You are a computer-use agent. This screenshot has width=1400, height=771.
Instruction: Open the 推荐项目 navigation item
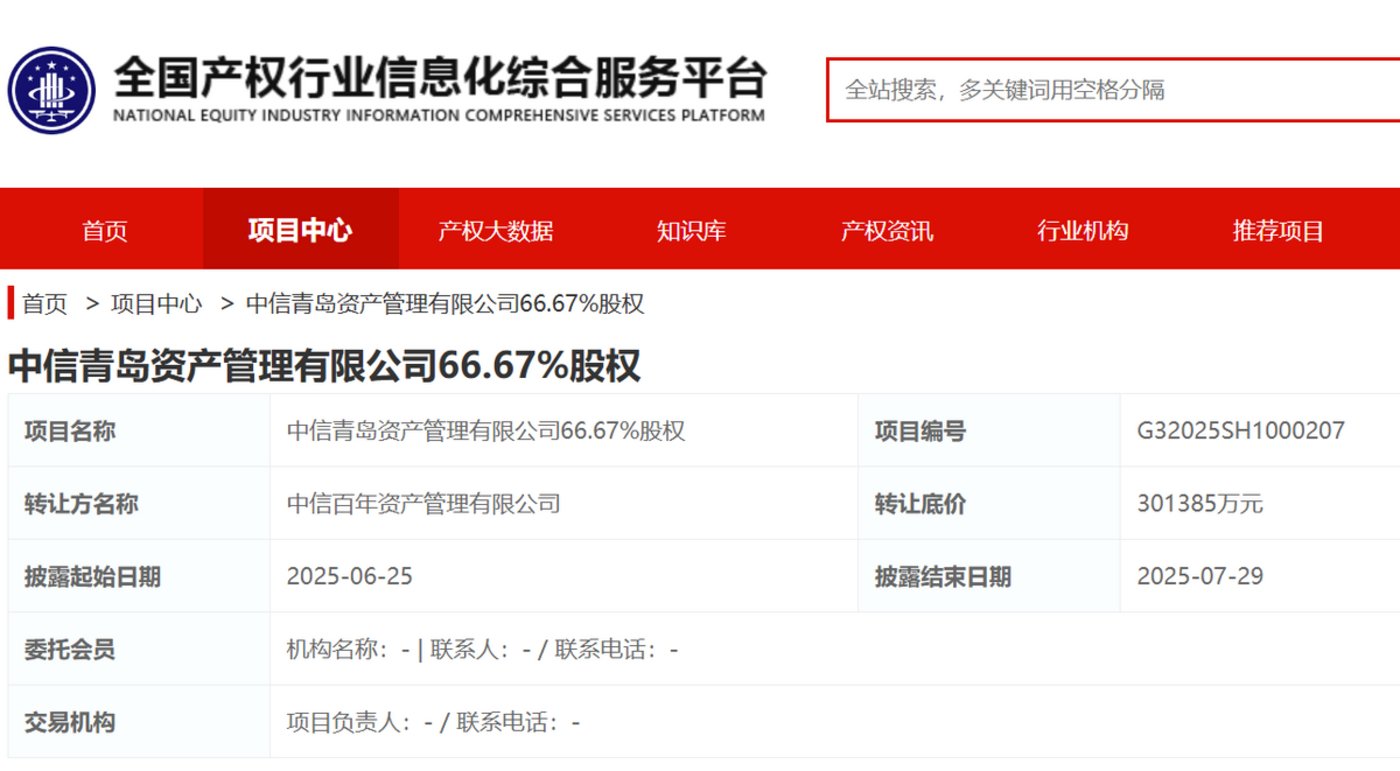[x=1277, y=231]
